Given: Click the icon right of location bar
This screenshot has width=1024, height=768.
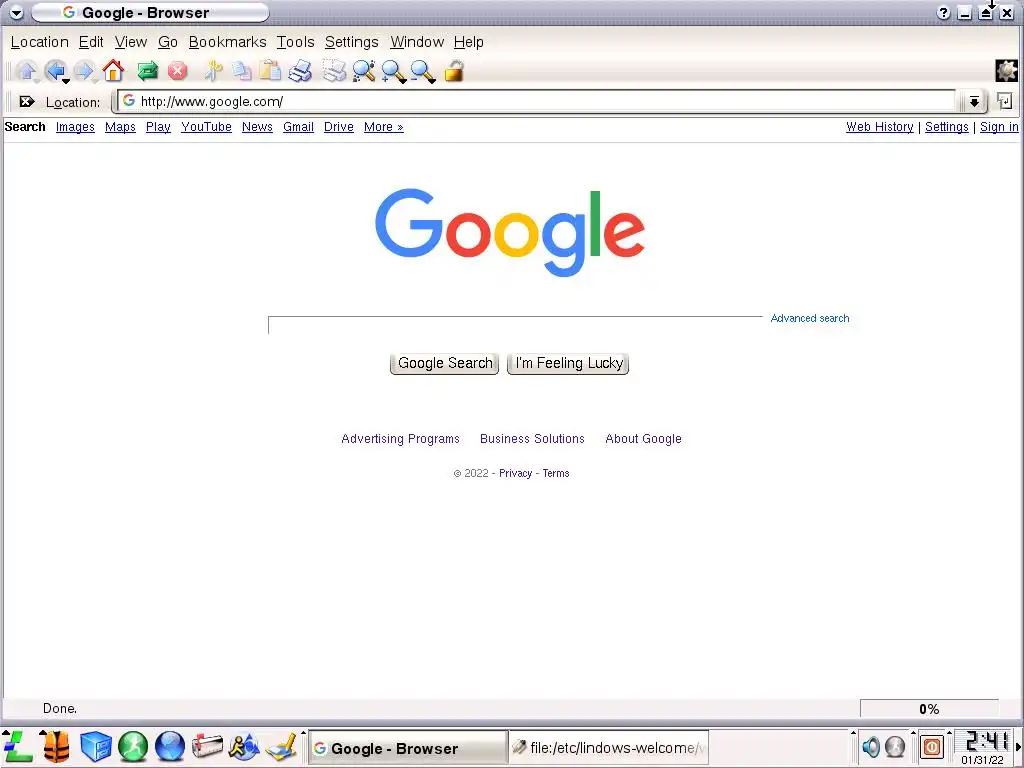Looking at the screenshot, I should pos(1004,101).
